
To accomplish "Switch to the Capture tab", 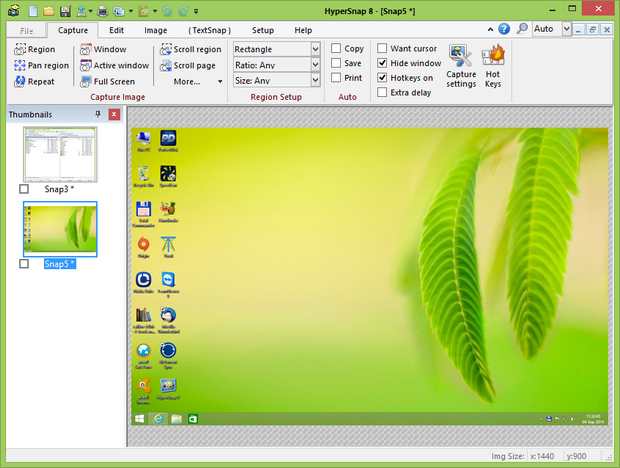I will pos(73,30).
